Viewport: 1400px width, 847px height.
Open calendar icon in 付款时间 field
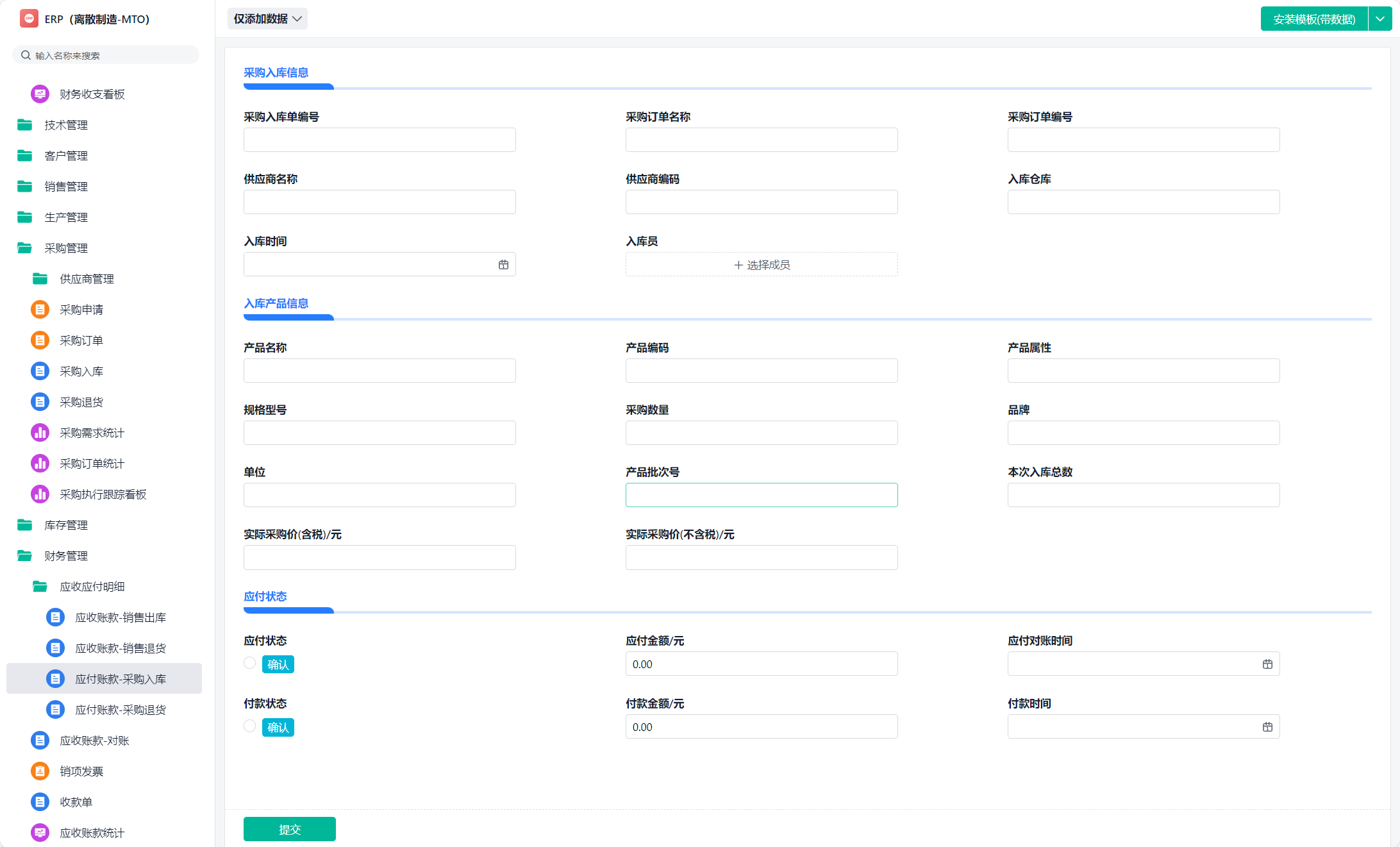tap(1267, 727)
